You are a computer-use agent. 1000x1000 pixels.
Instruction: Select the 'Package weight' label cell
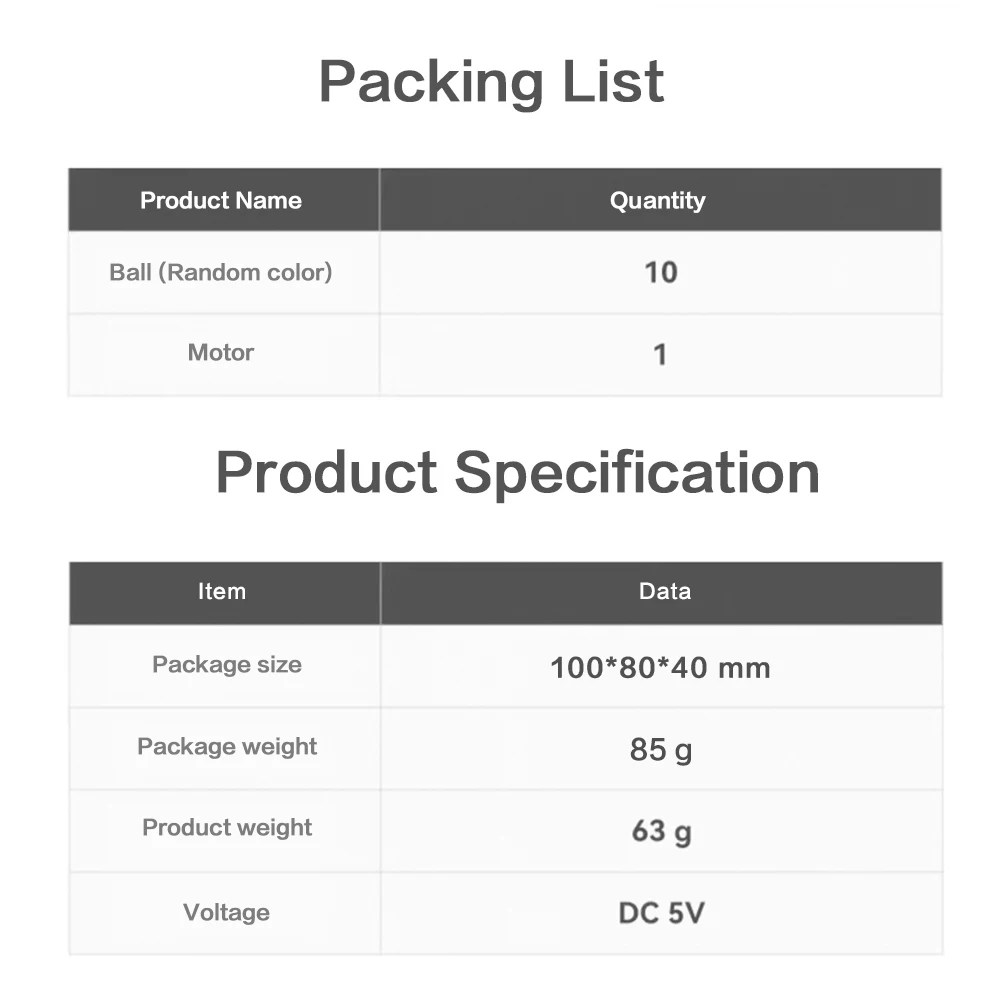(227, 747)
